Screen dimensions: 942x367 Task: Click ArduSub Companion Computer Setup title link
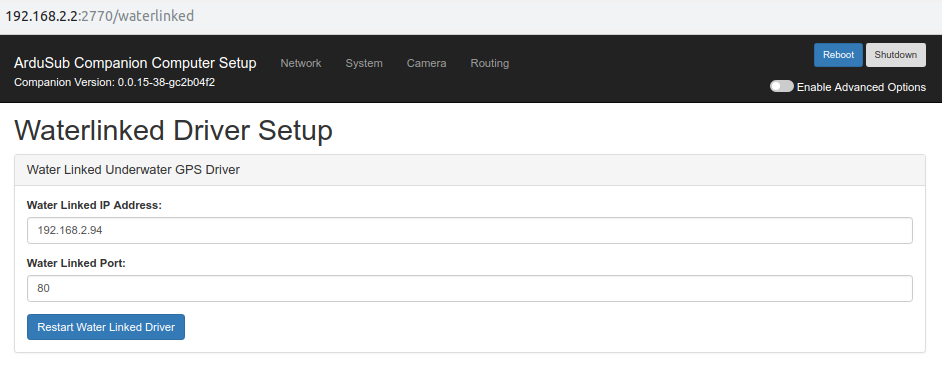135,63
